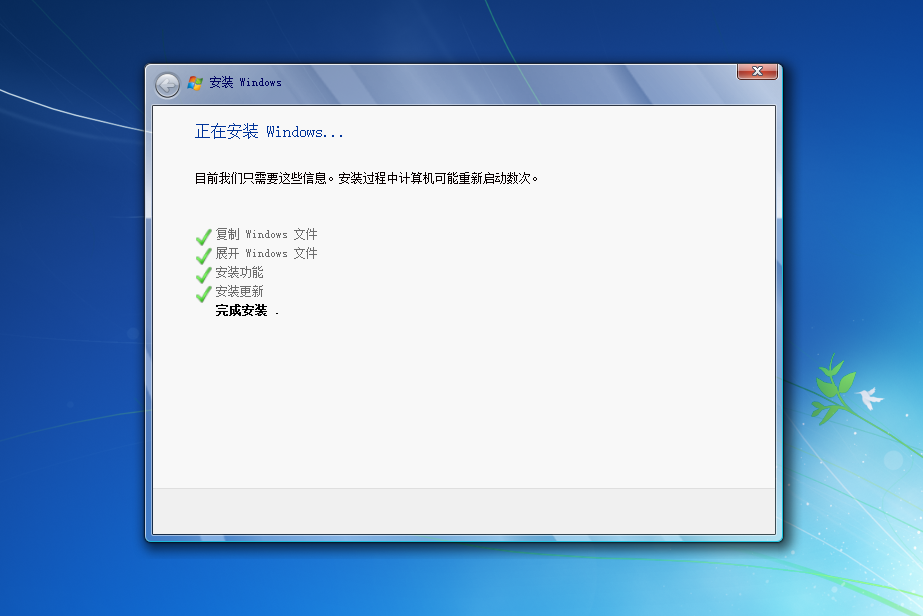Click the green checkmark beside 安装更新
Image resolution: width=923 pixels, height=616 pixels.
click(x=204, y=293)
